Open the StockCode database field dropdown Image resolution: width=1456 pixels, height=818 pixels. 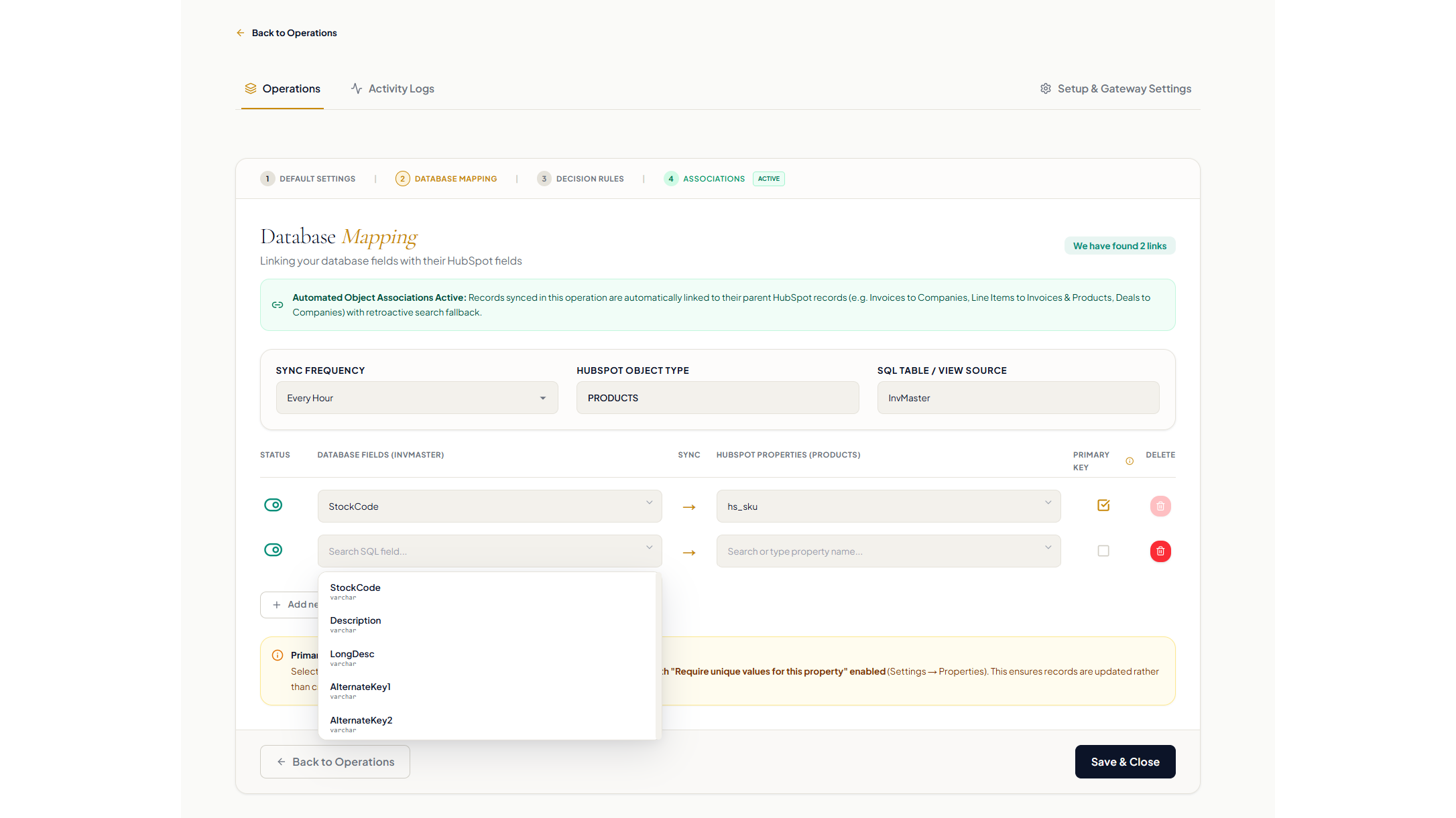point(489,506)
